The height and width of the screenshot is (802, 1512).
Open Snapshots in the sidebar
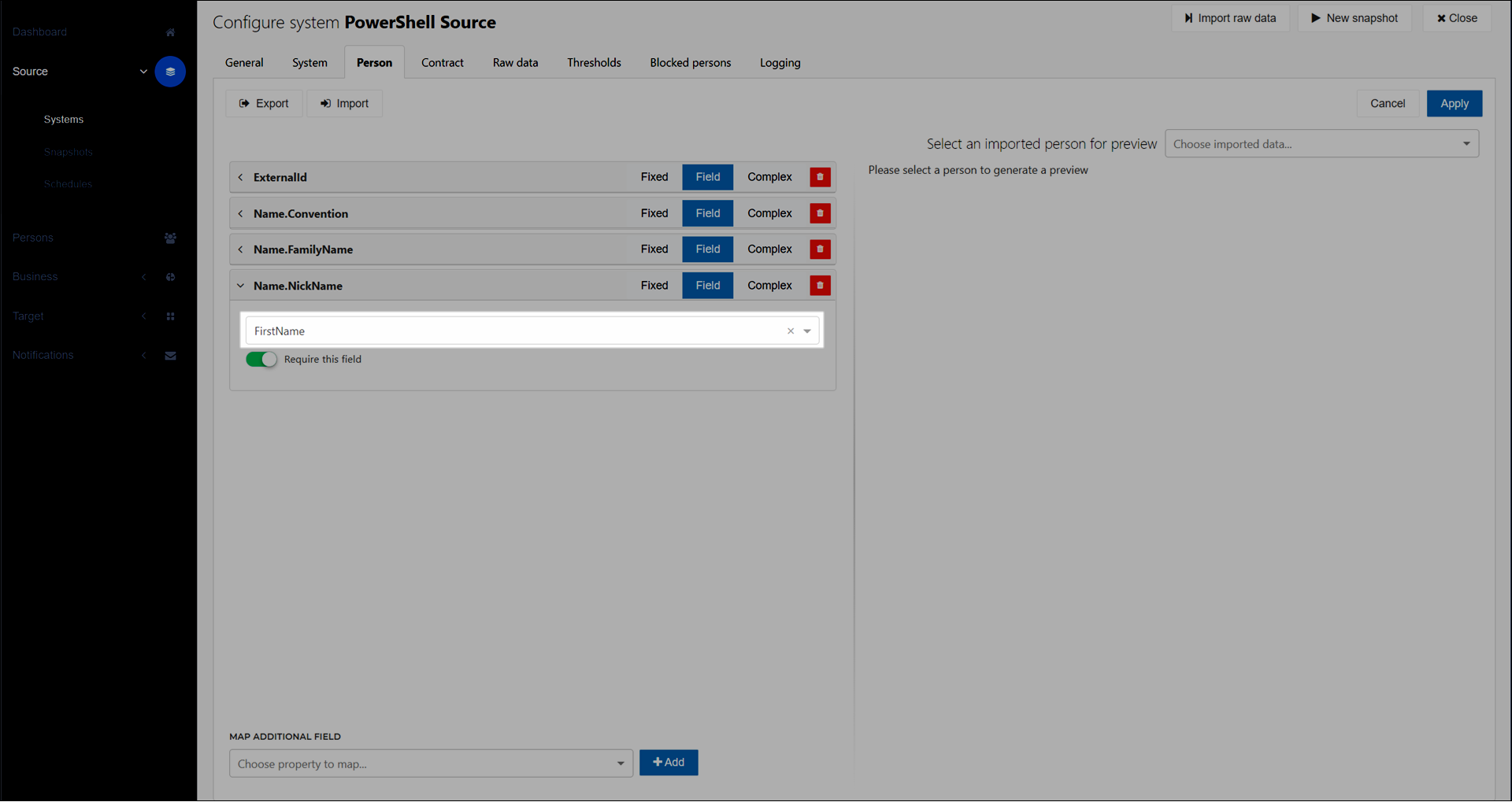[x=69, y=153]
